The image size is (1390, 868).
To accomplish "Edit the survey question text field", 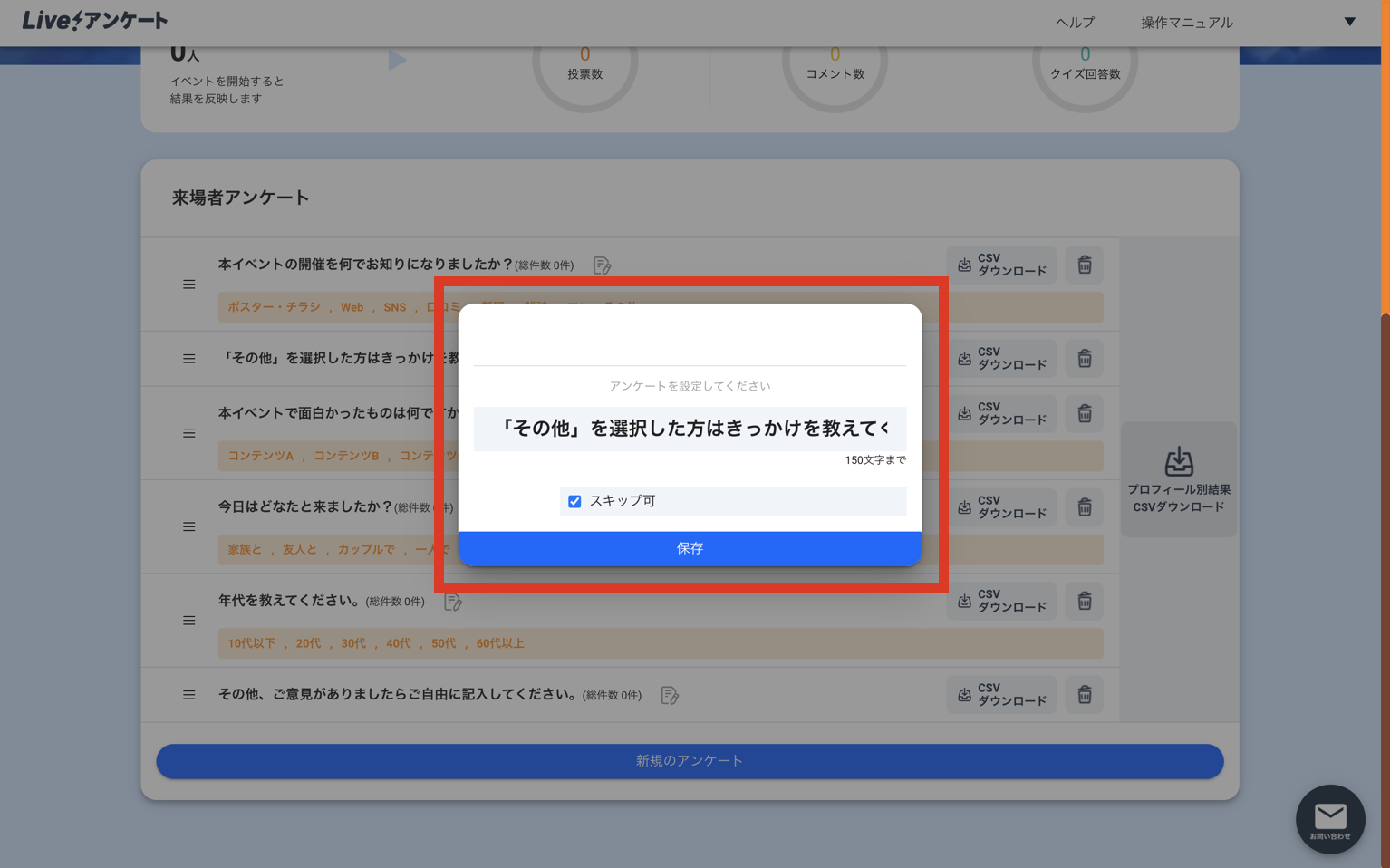I will click(690, 429).
